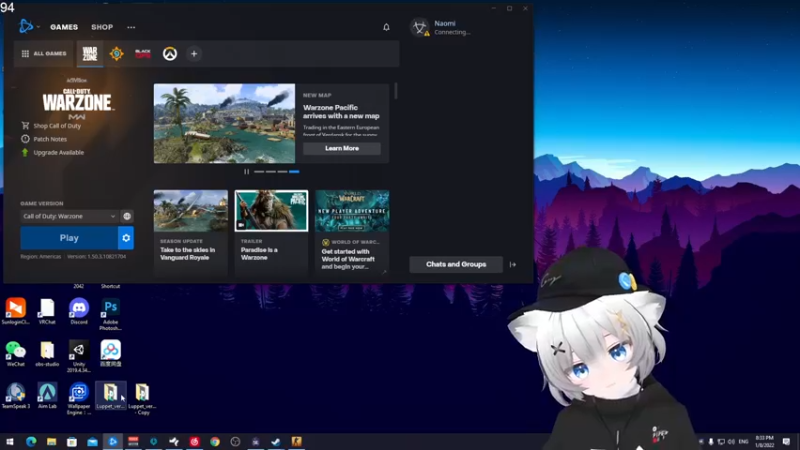Click the region globe icon
Screen dimensions: 800x450
coord(127,216)
